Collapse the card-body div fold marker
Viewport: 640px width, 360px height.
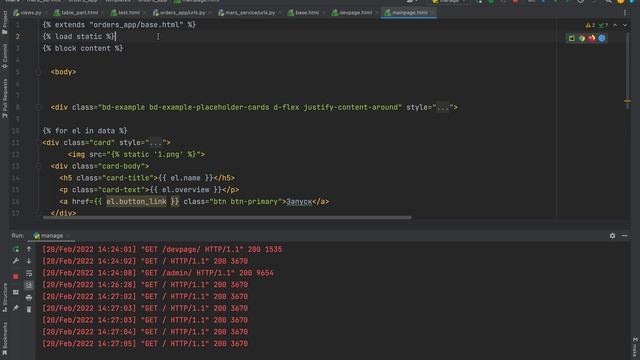point(38,166)
